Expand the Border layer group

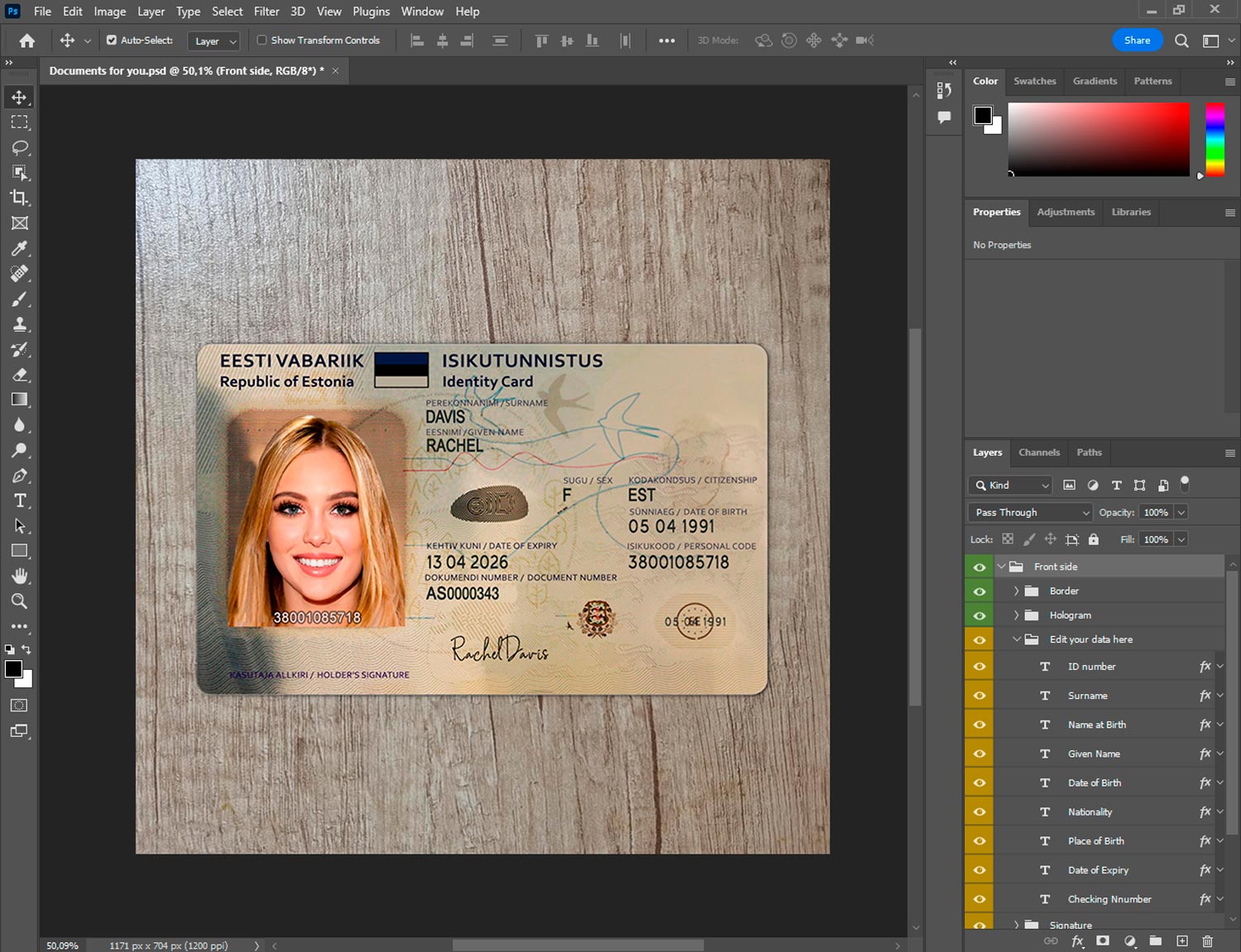coord(1016,591)
